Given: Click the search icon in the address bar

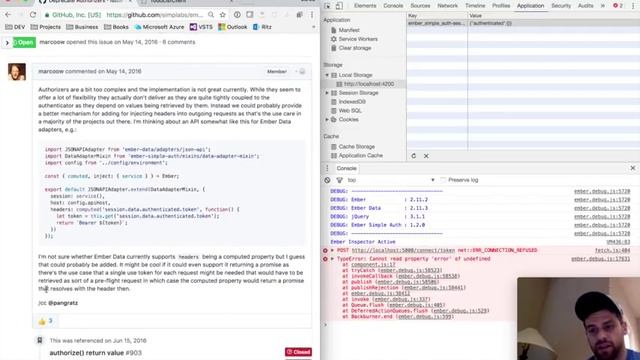Looking at the screenshot, I should [x=211, y=15].
